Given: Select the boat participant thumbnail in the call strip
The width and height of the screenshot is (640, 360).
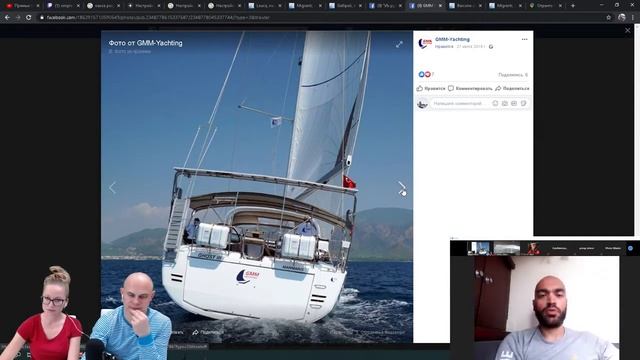Looking at the screenshot, I should pos(507,248).
